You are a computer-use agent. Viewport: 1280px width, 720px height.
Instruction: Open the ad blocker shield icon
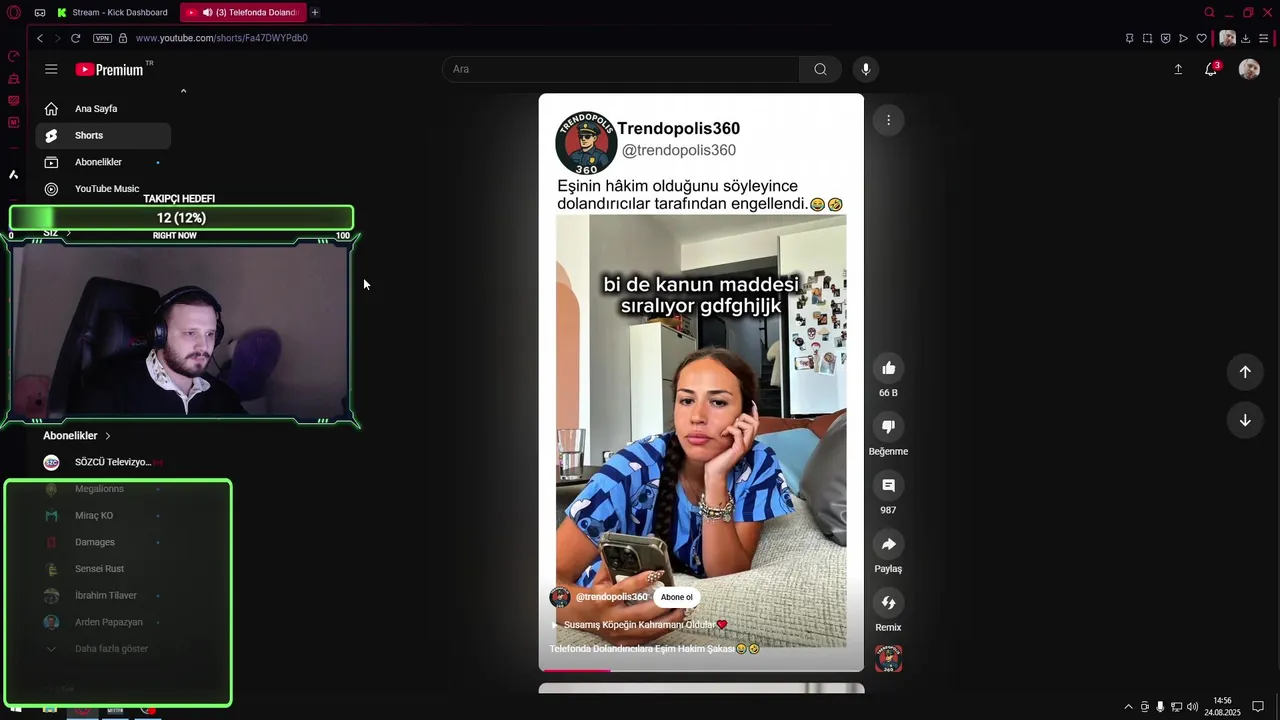(1165, 38)
